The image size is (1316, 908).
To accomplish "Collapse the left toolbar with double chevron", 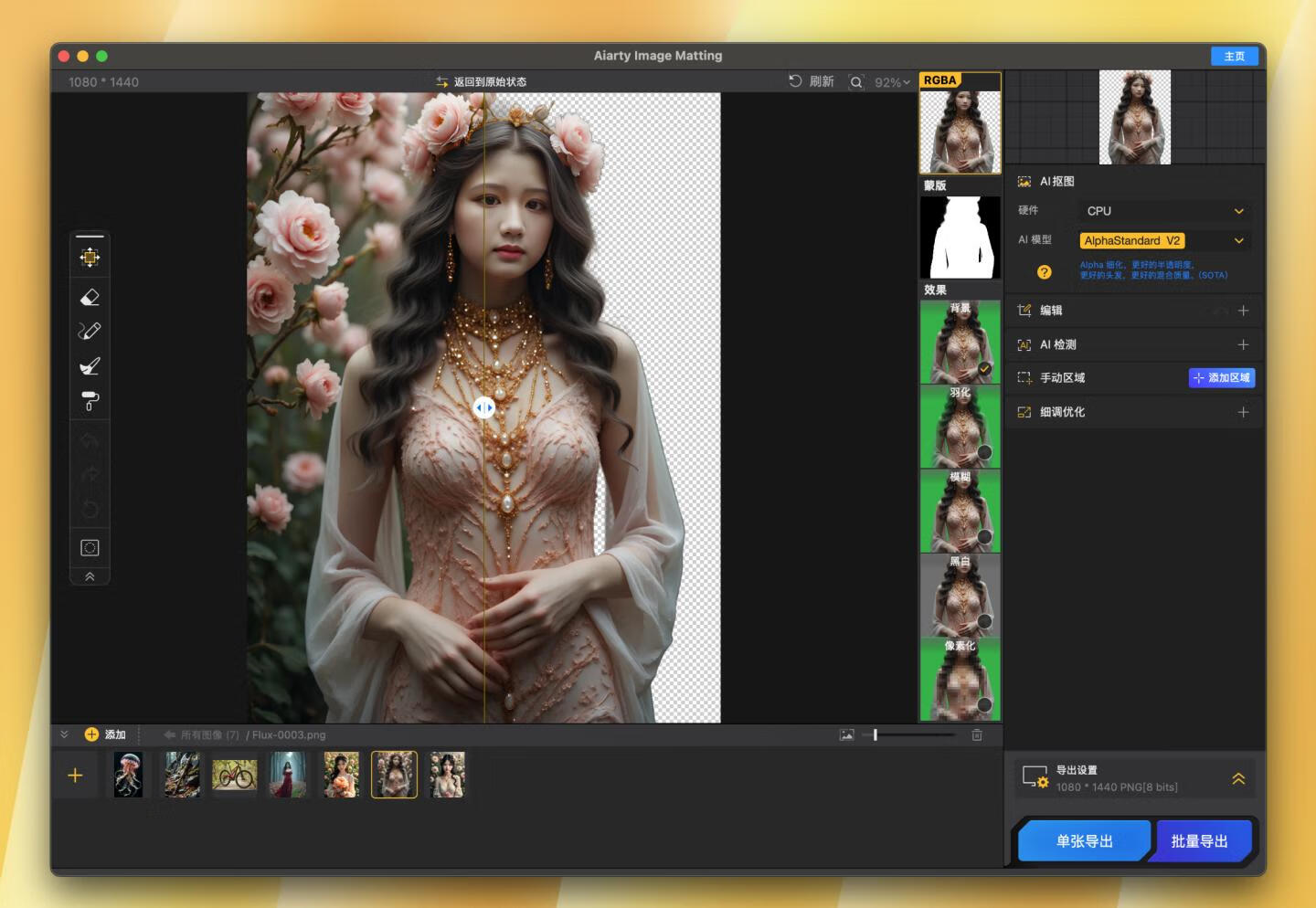I will pos(90,576).
